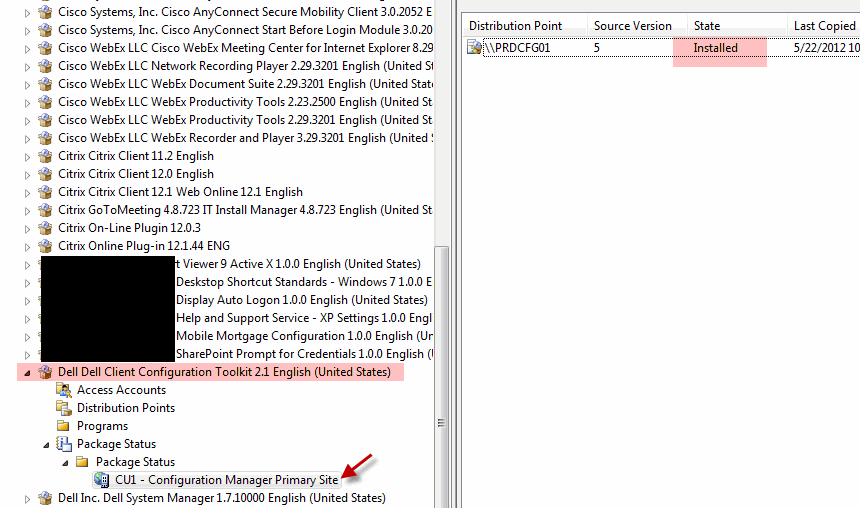
Task: Expand Citrix Client 11.2 English package
Action: 27,157
